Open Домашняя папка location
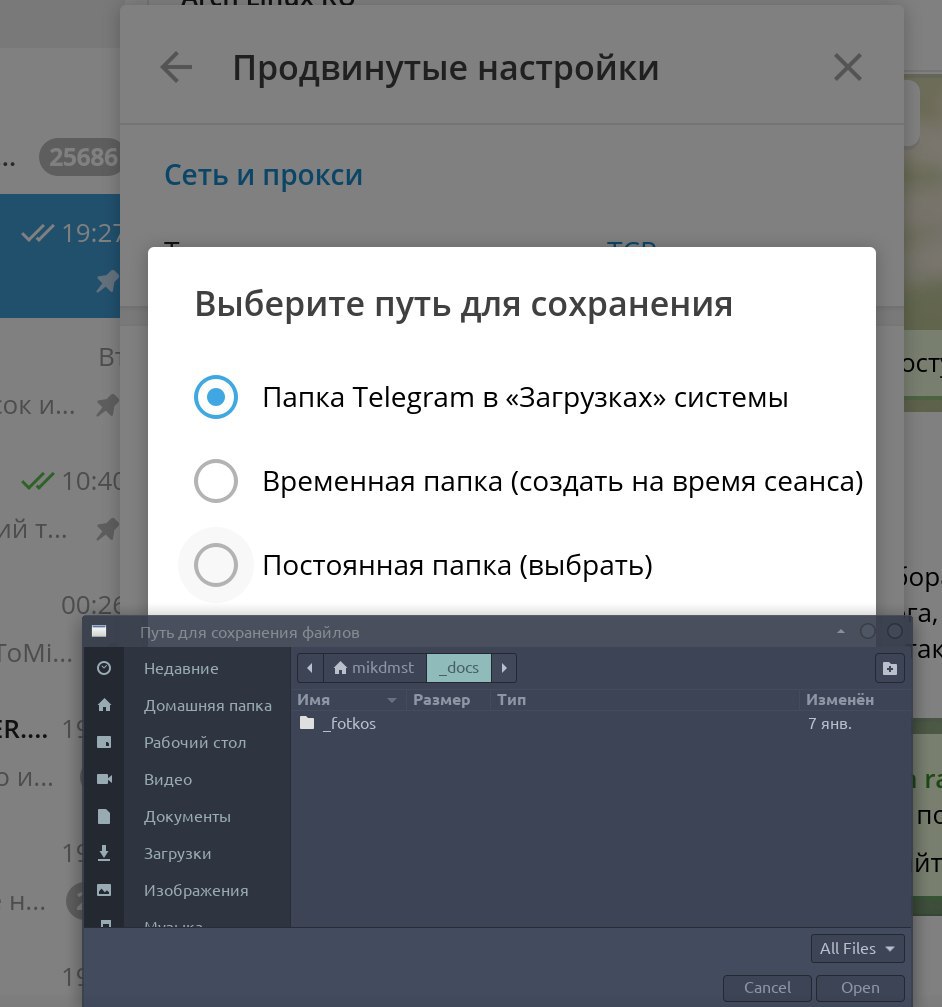Screen dimensions: 942x1007 (x=207, y=705)
